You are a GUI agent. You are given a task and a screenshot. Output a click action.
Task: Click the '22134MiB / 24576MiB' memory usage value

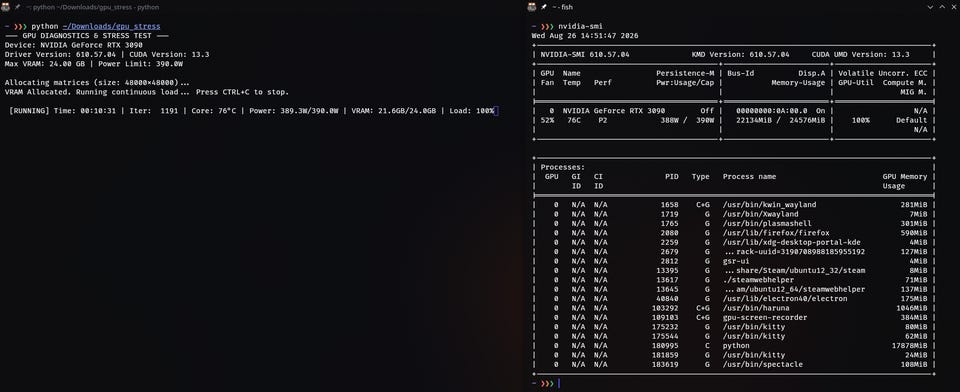tap(781, 120)
